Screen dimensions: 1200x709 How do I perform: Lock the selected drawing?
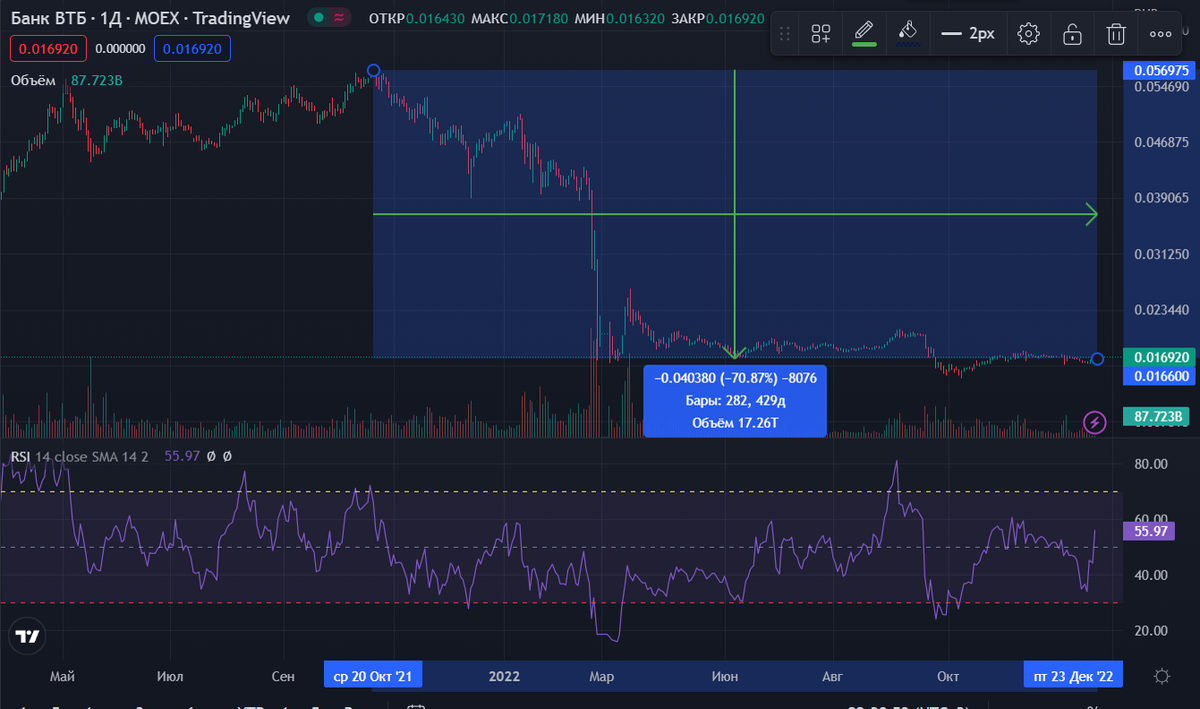(x=1072, y=33)
